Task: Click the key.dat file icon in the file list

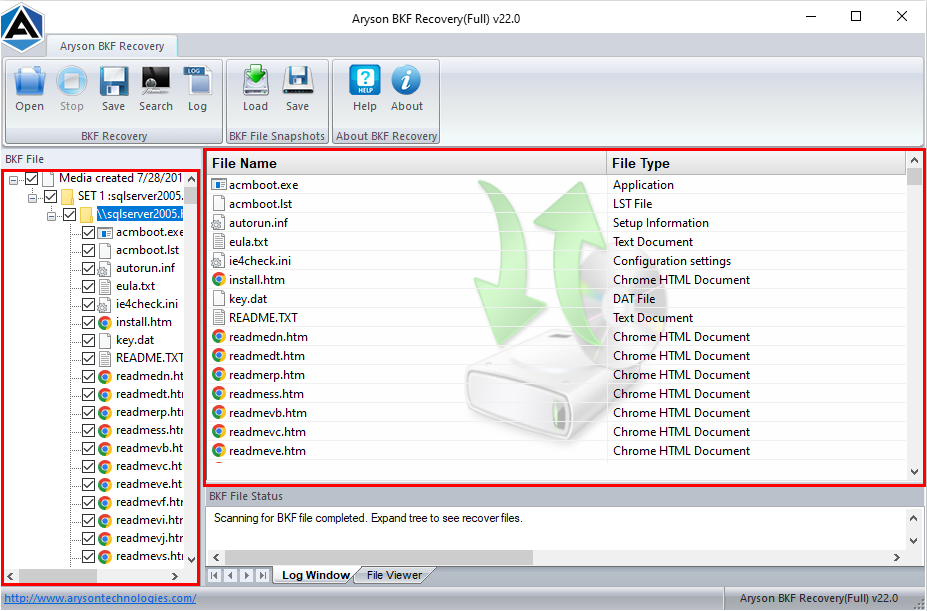Action: [x=219, y=299]
